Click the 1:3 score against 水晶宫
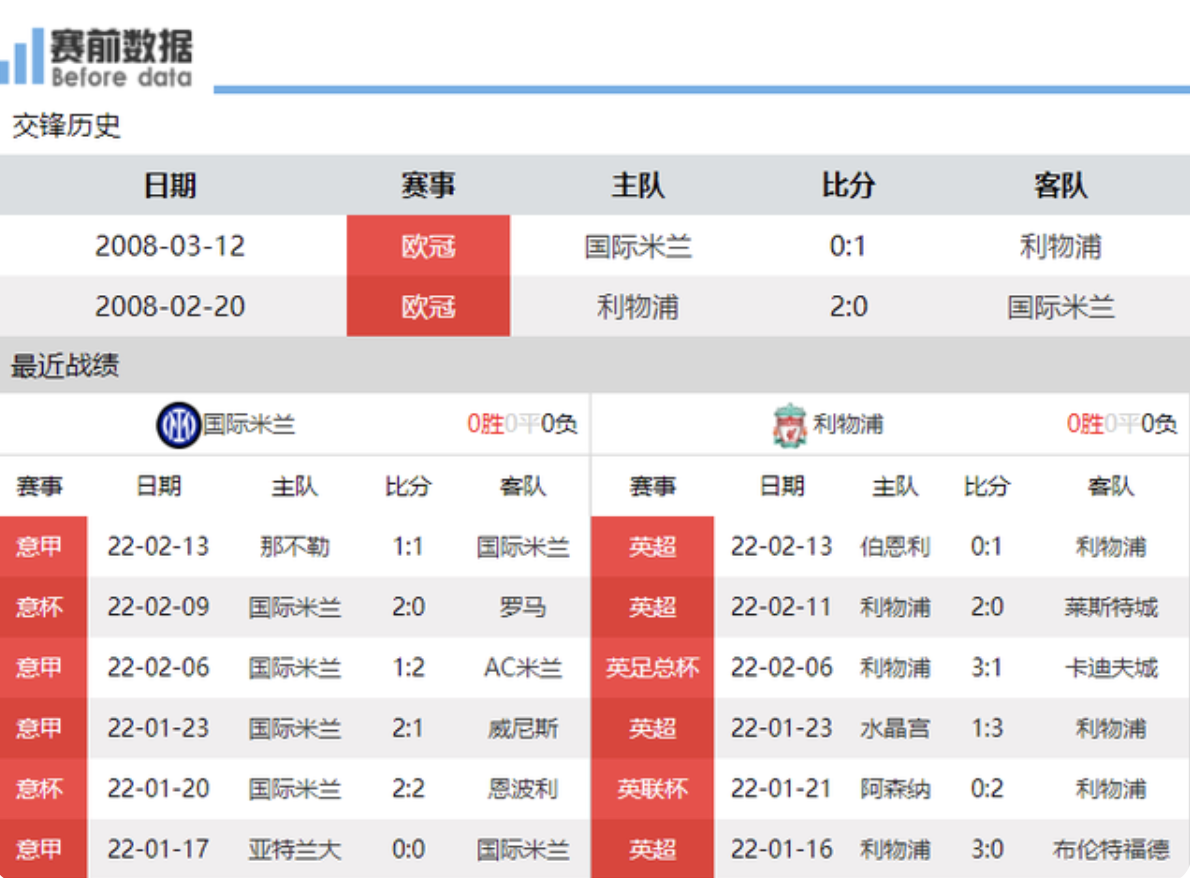The image size is (1190, 878). point(986,728)
